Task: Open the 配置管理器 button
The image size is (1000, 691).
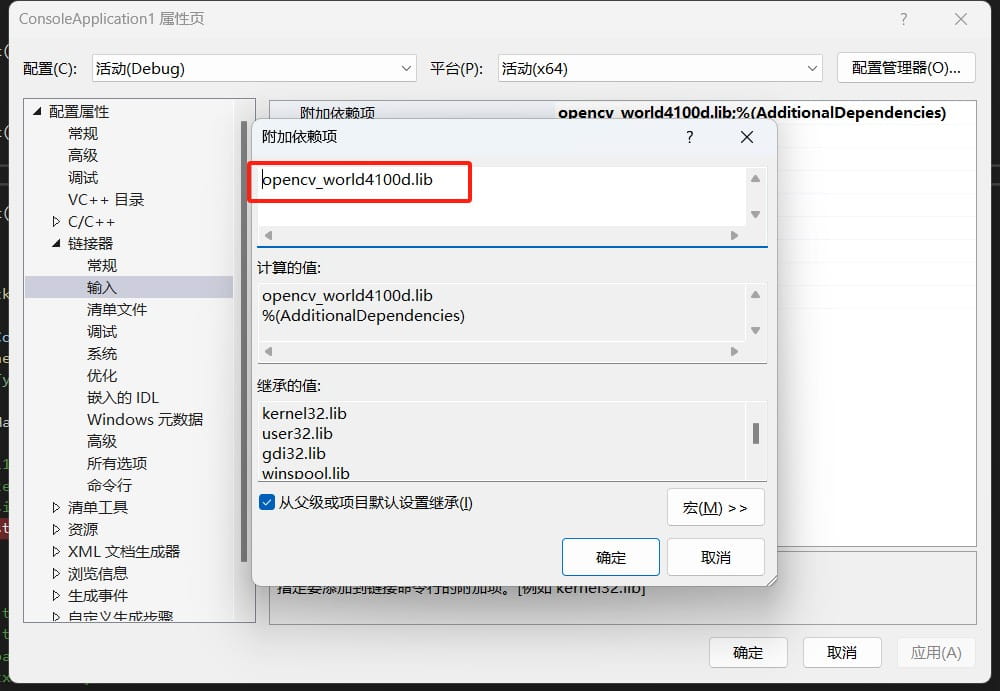Action: (906, 68)
